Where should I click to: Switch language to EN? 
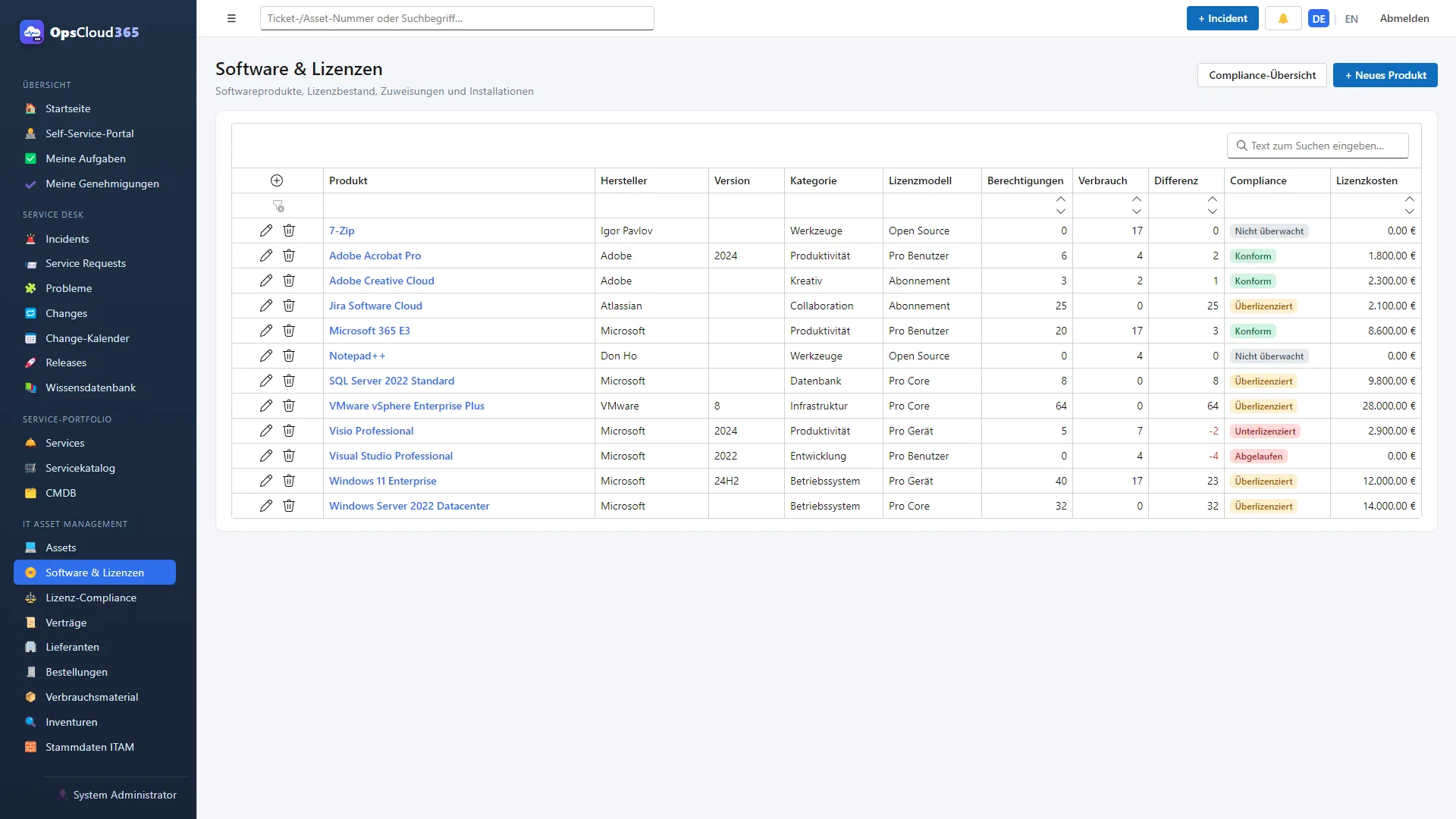pyautogui.click(x=1351, y=19)
